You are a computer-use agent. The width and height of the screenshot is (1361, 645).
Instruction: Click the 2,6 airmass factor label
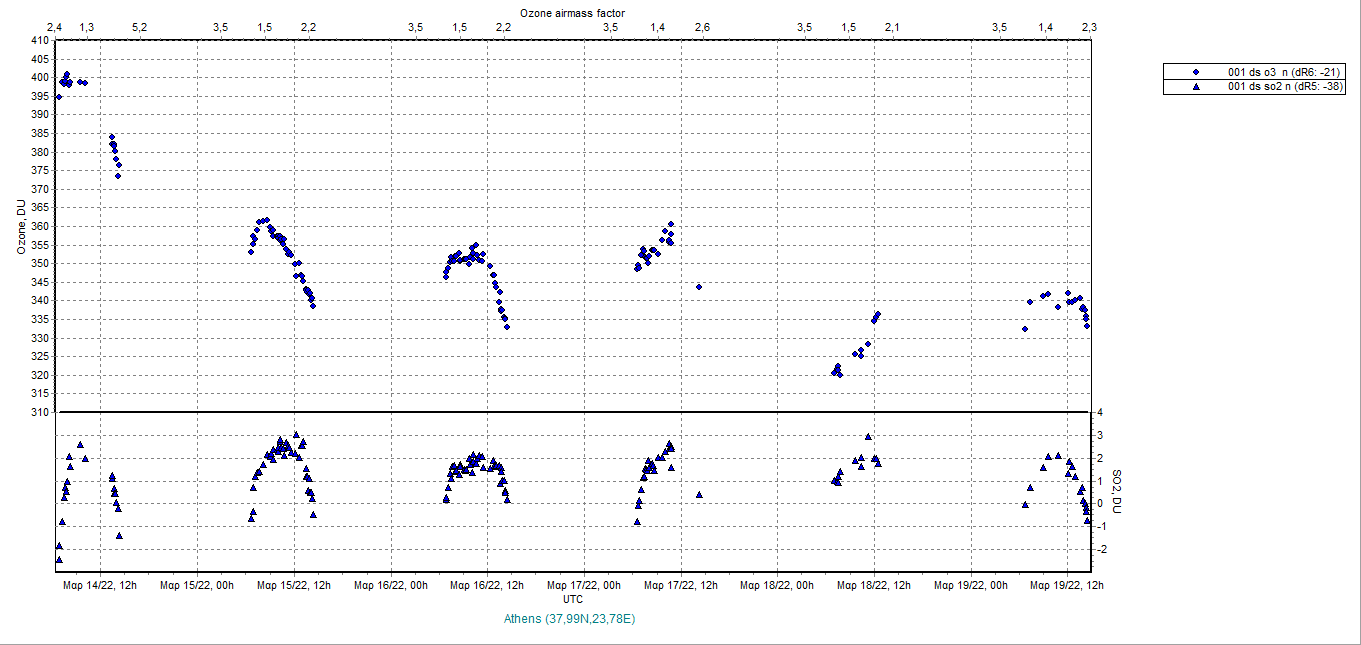702,27
